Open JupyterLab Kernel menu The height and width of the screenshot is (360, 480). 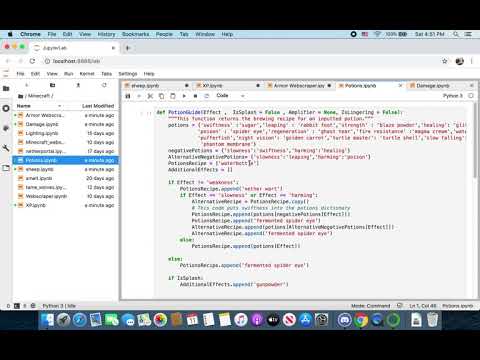87,74
